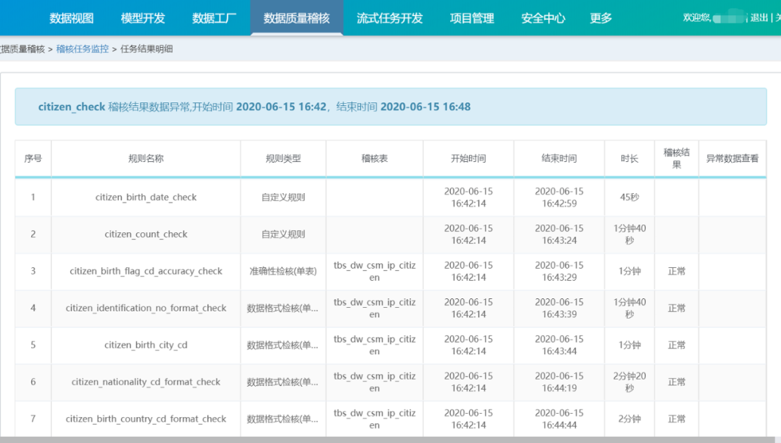Screen dimensions: 781x443
Task: Click the 退出 logout link
Action: (x=759, y=18)
